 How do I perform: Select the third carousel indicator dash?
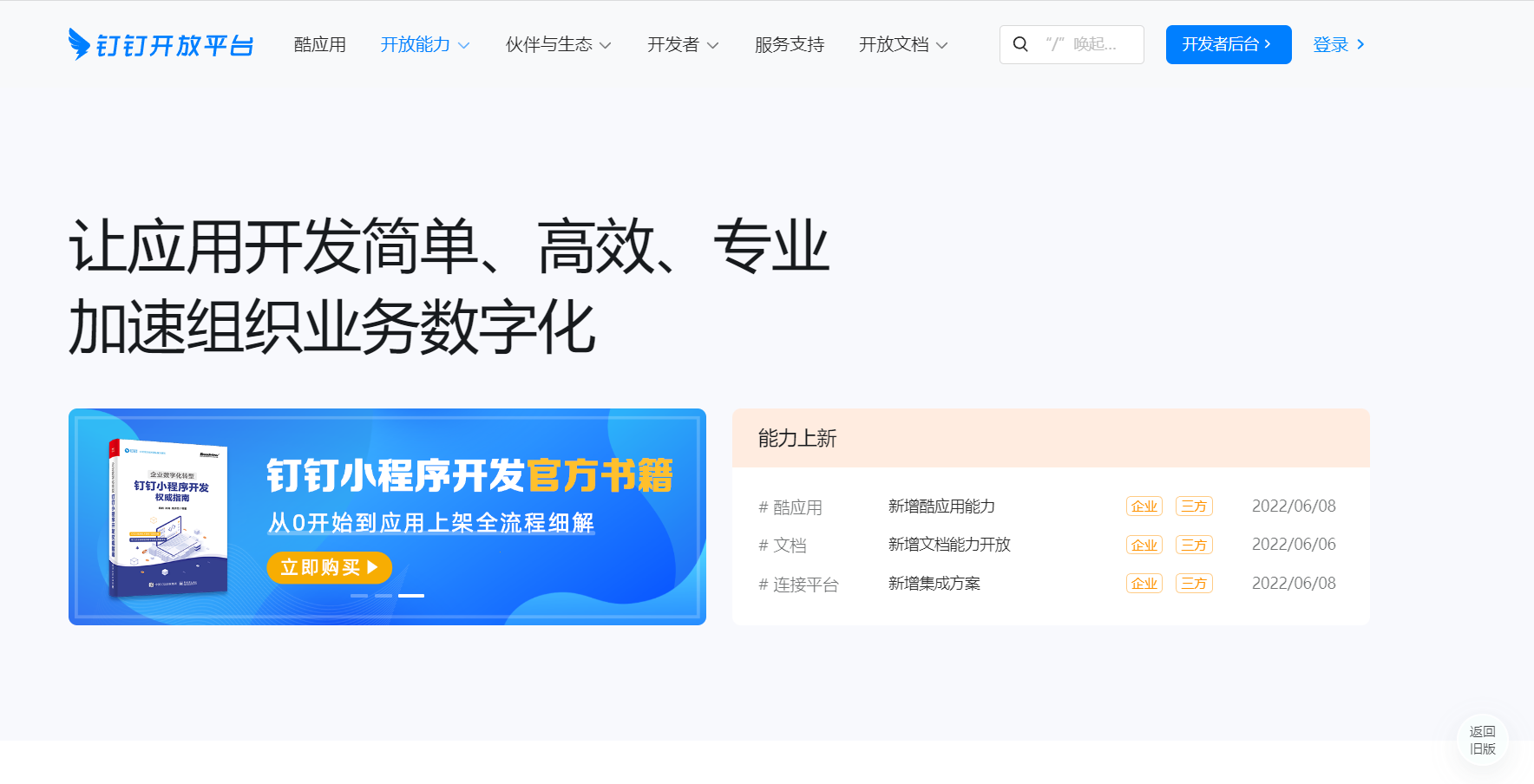(411, 596)
